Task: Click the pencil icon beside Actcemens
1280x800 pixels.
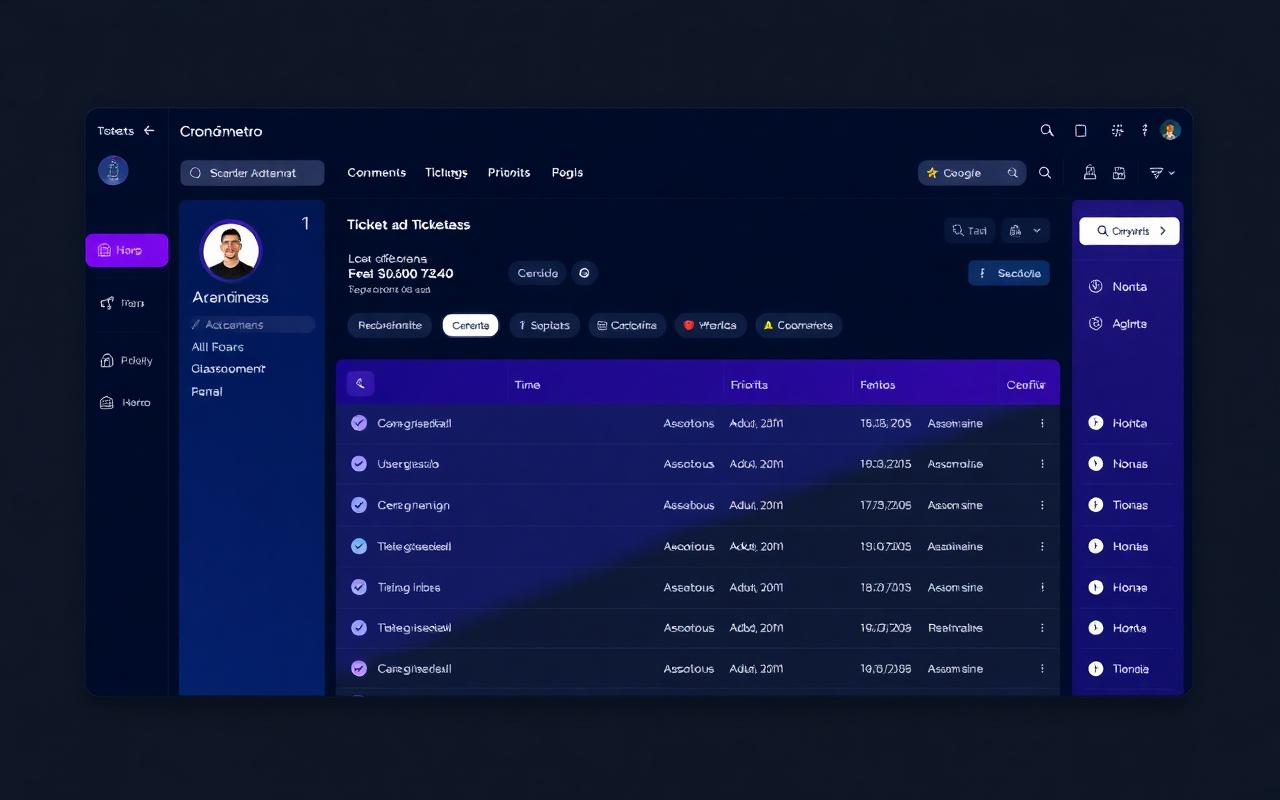Action: pos(196,325)
